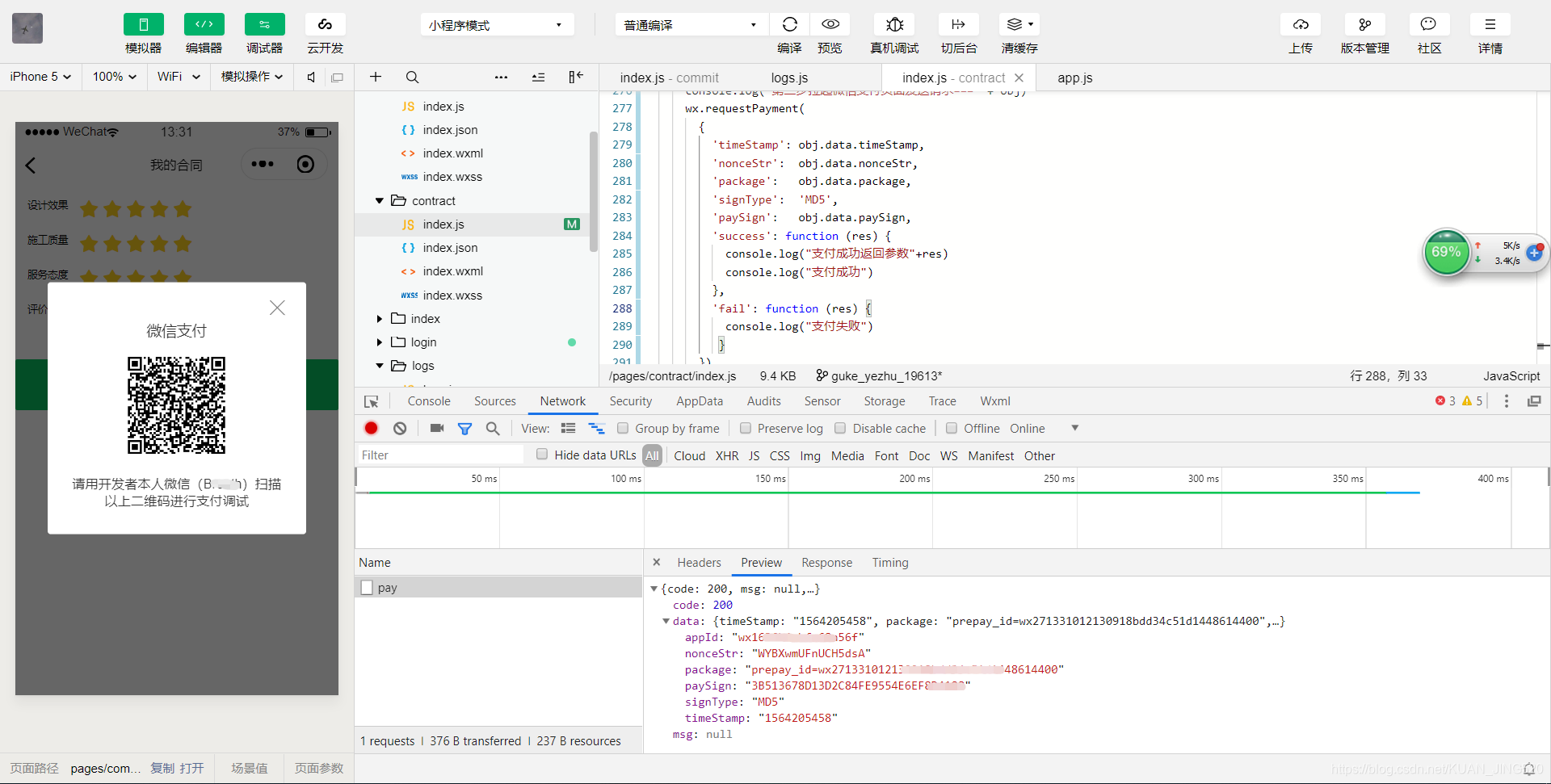Enable Preserve log checkbox
The width and height of the screenshot is (1551, 784).
tap(746, 428)
